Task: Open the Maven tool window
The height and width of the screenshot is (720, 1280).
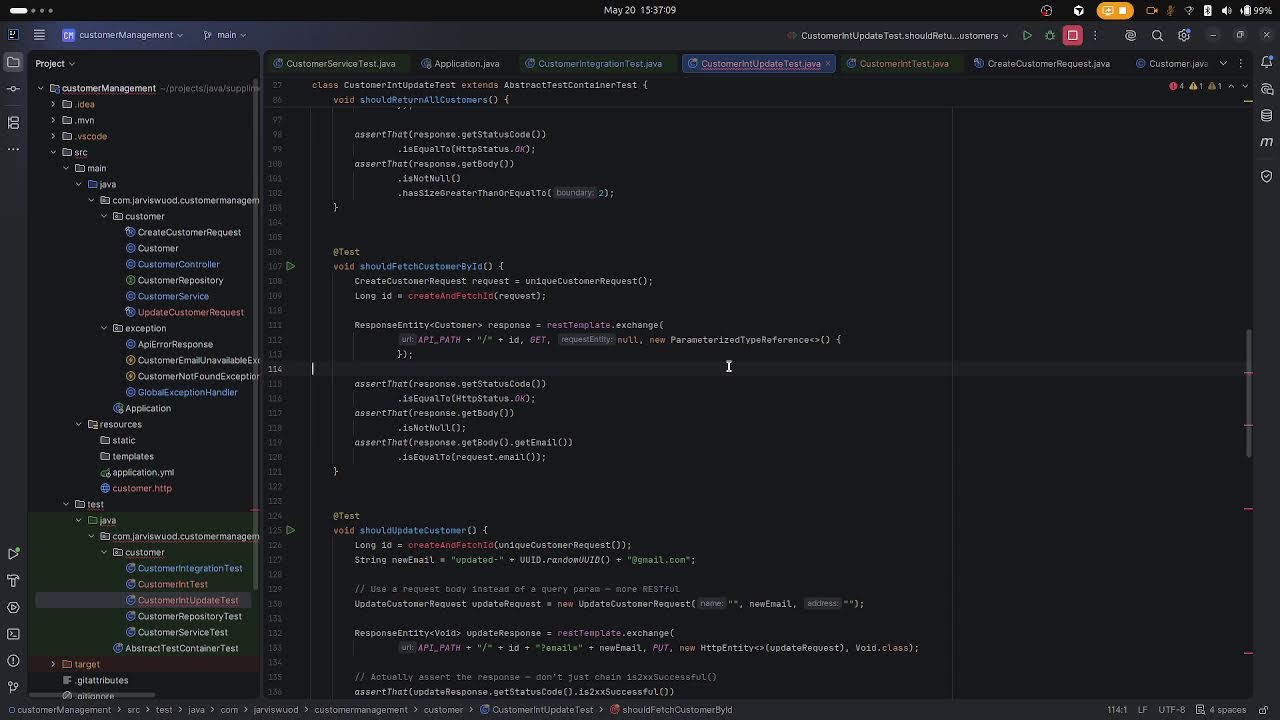Action: 1267,143
